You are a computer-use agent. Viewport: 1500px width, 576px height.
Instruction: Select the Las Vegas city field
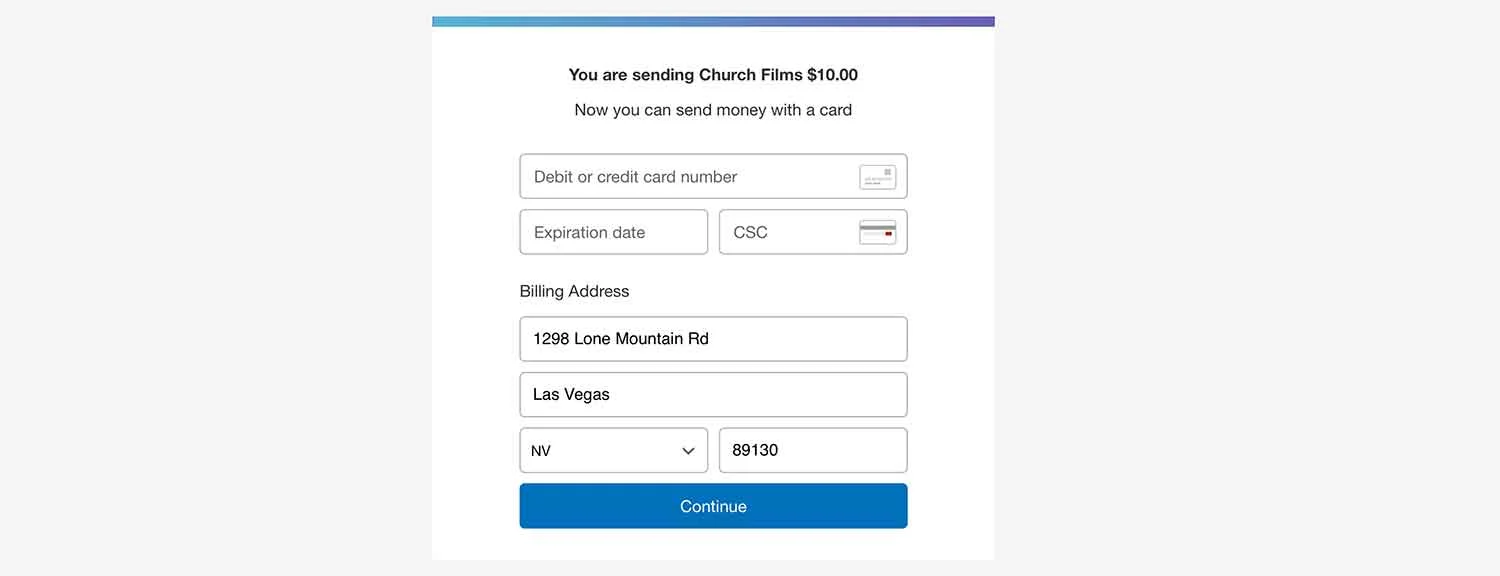[x=713, y=395]
